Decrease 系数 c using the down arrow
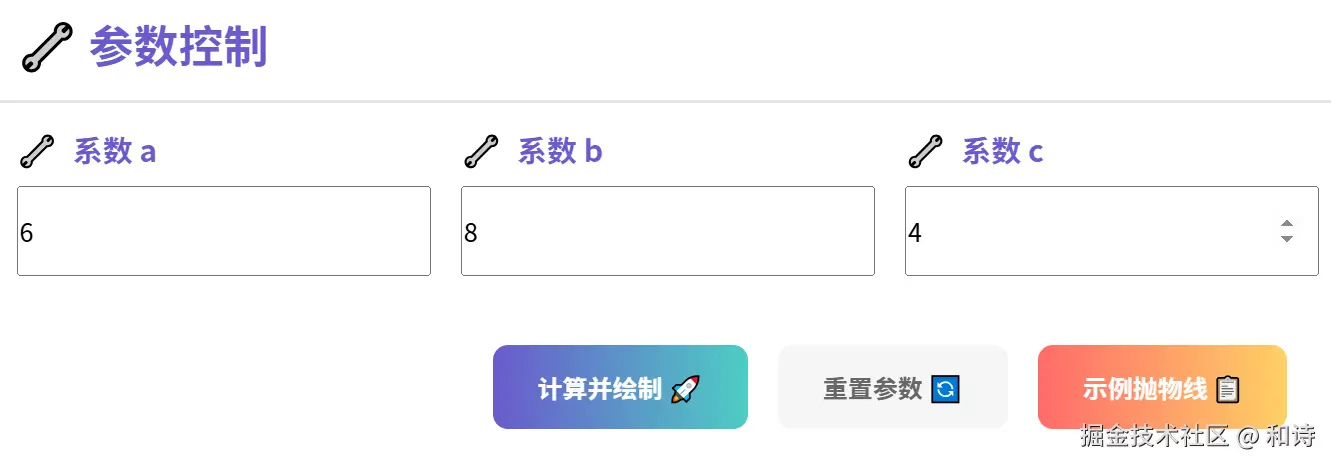The image size is (1331, 465). [x=1287, y=240]
